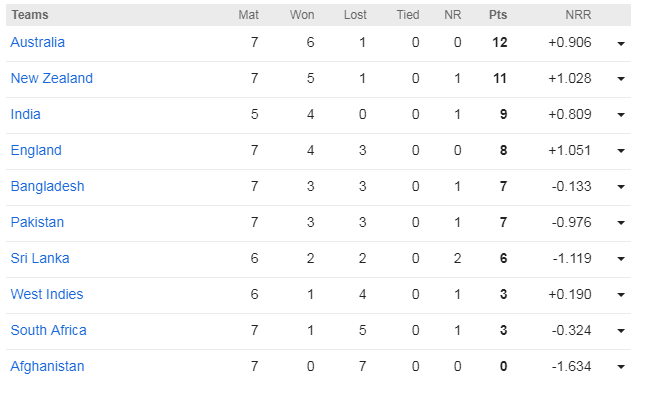Expand the Bangladesh row dropdown arrow
The image size is (645, 415).
tap(621, 188)
